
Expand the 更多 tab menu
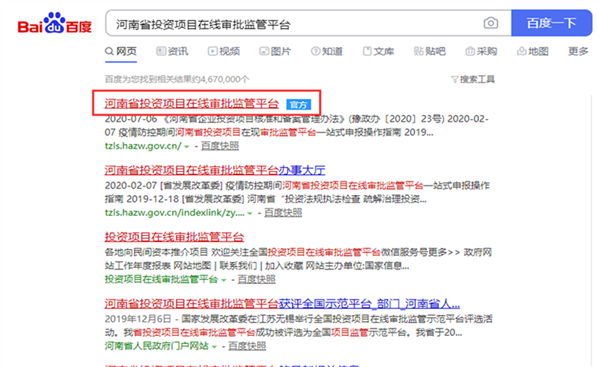point(578,51)
